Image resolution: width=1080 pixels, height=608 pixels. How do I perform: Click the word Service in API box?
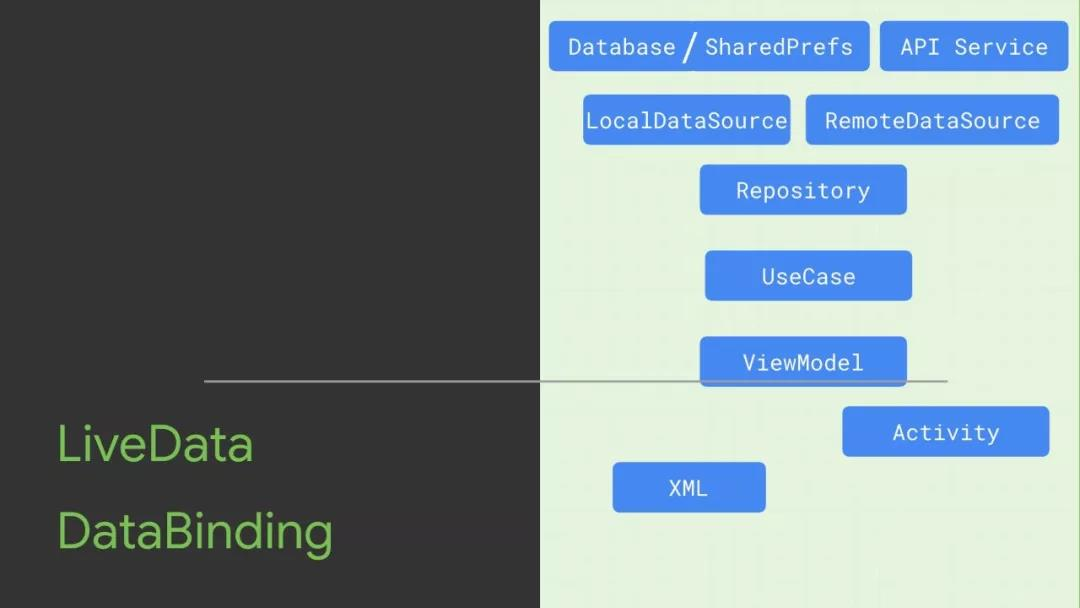1001,47
